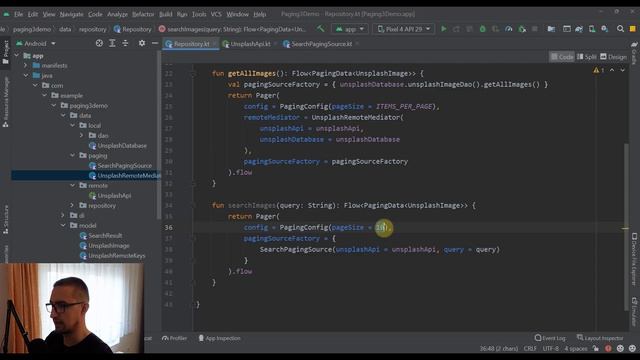The image size is (640, 360).
Task: Open the Layout Inspector
Action: [600, 338]
